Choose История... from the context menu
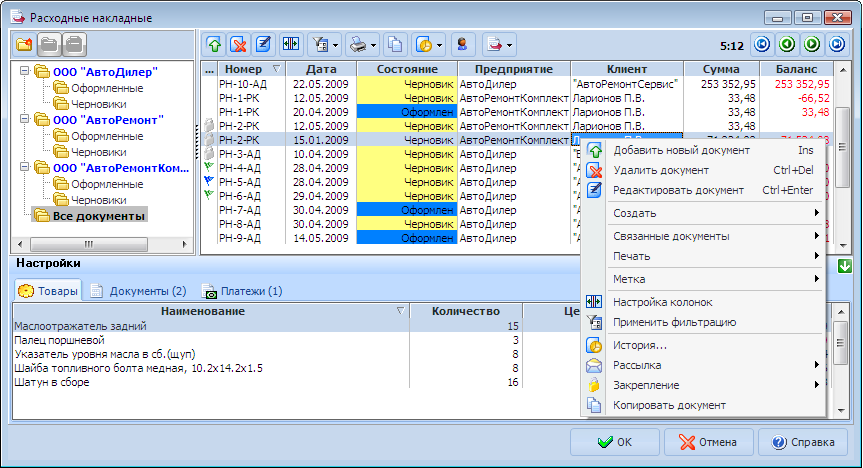Screen dimensions: 863x468 click(640, 346)
